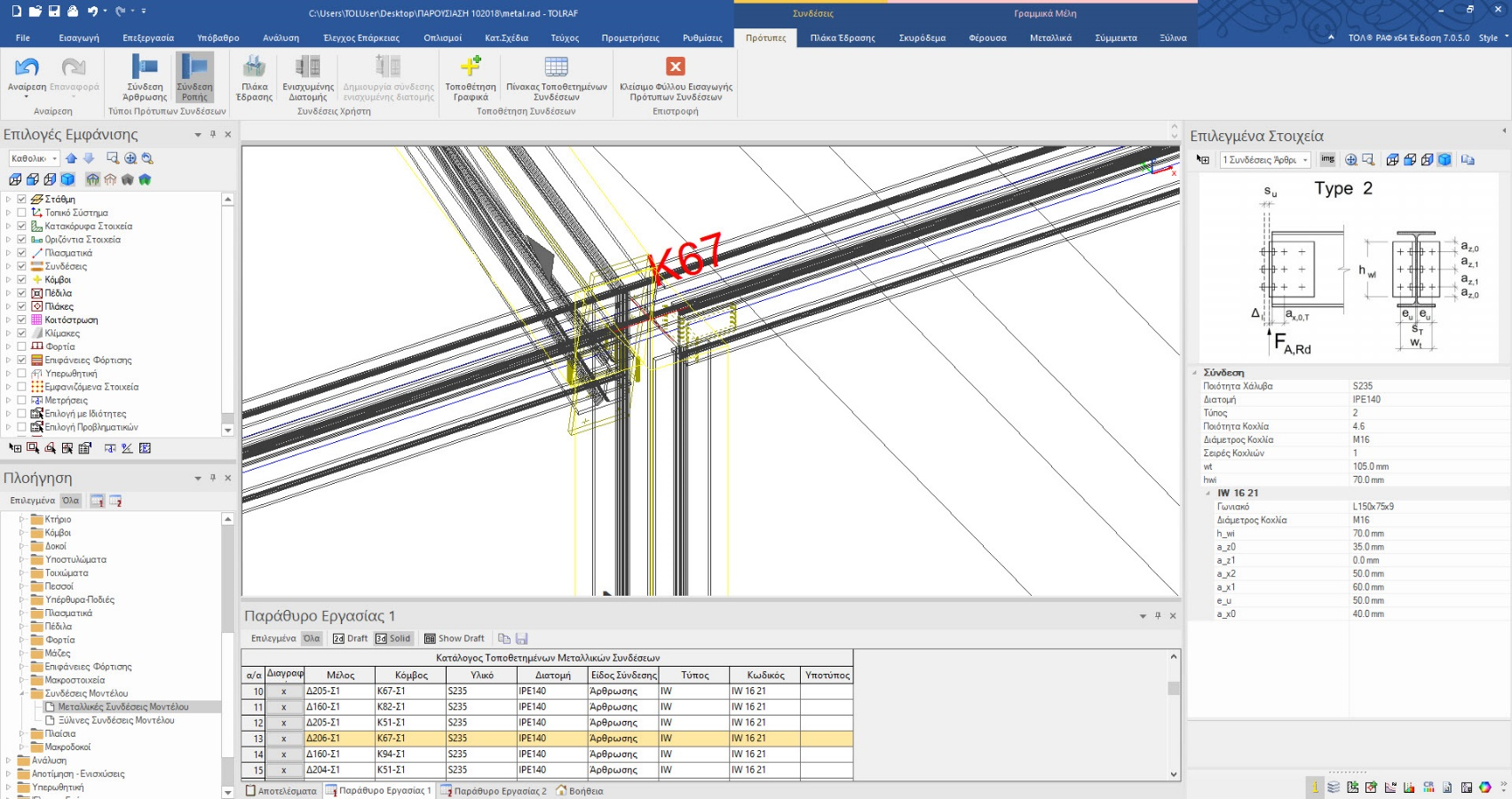
Task: Open Πίνακας Τοποθετημένων Συνδέσεων table
Action: coord(556,67)
